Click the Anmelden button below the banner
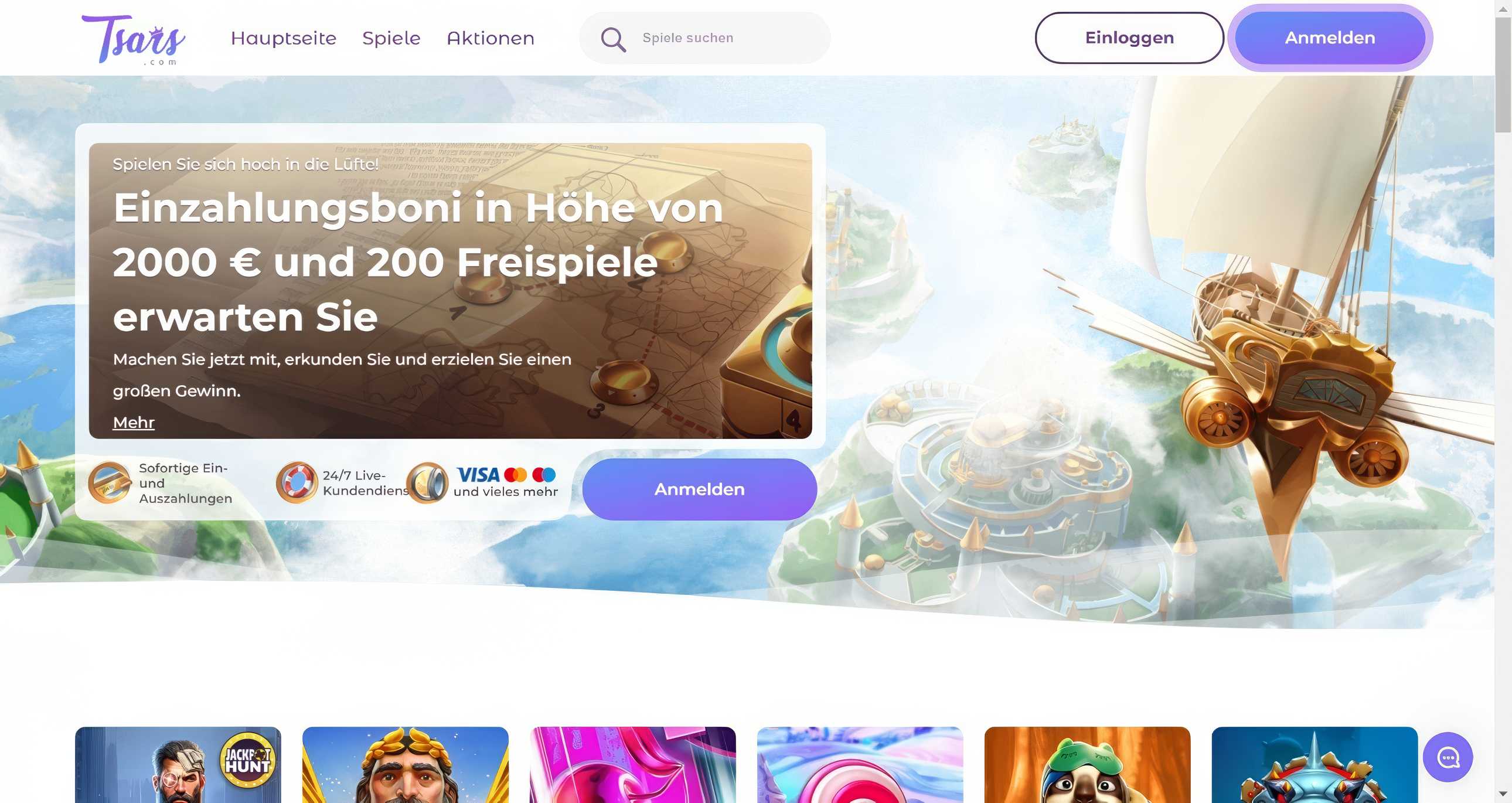1512x803 pixels. 700,489
